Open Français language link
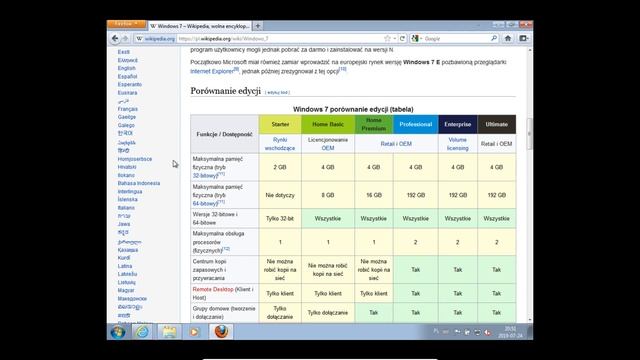The image size is (640, 360). pyautogui.click(x=128, y=109)
